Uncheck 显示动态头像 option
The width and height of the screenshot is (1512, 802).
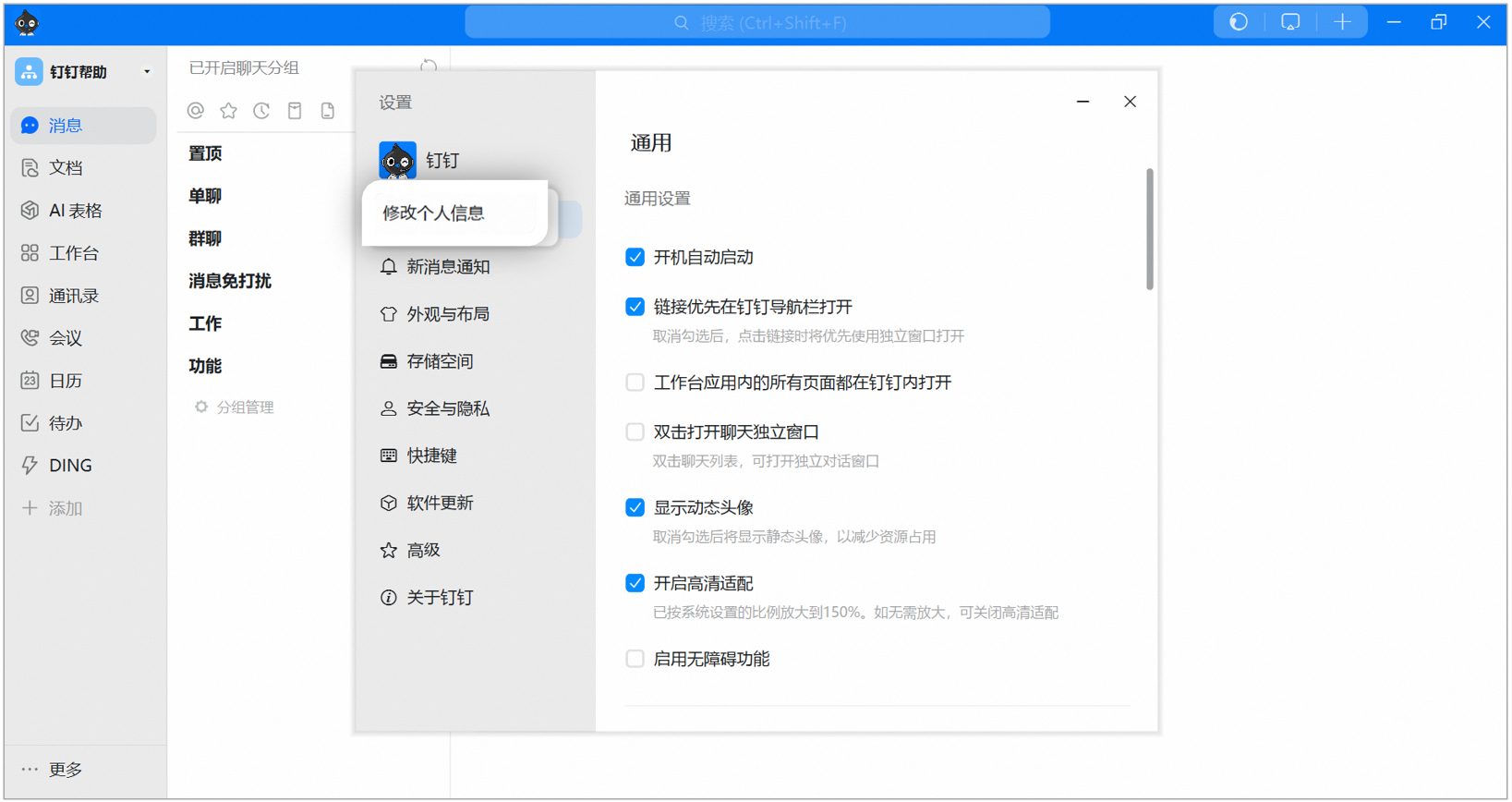tap(635, 507)
